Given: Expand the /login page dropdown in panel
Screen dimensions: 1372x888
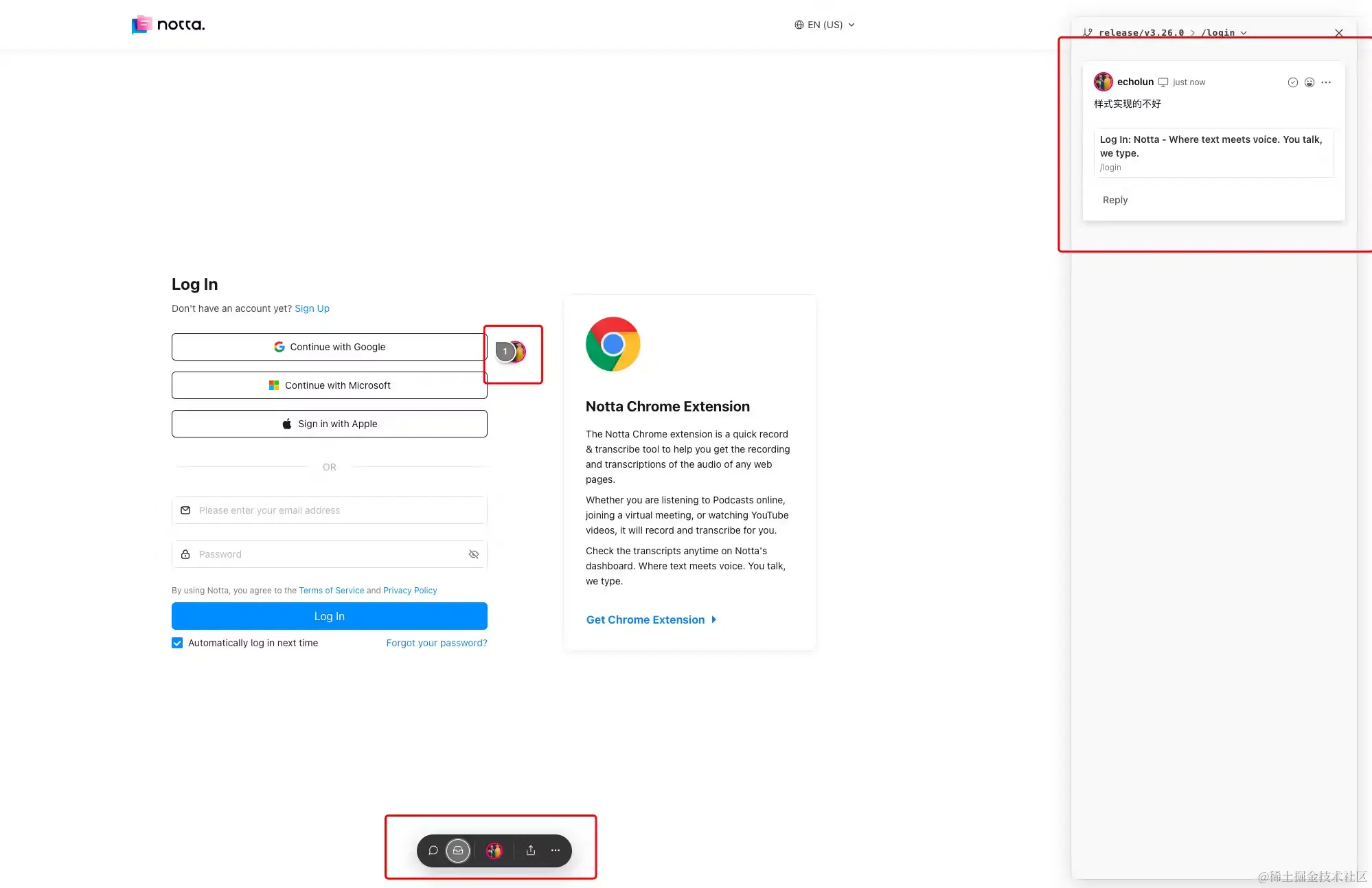Looking at the screenshot, I should click(1224, 33).
